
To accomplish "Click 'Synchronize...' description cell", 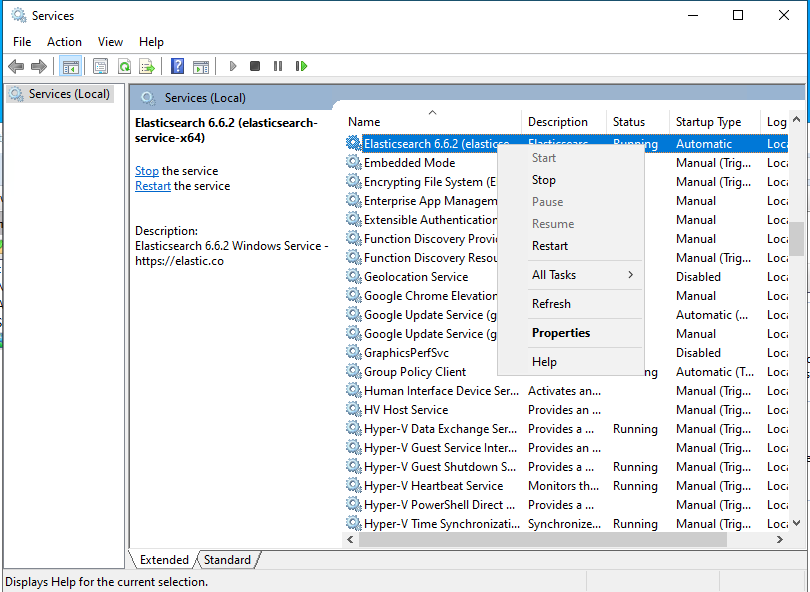I will click(564, 524).
